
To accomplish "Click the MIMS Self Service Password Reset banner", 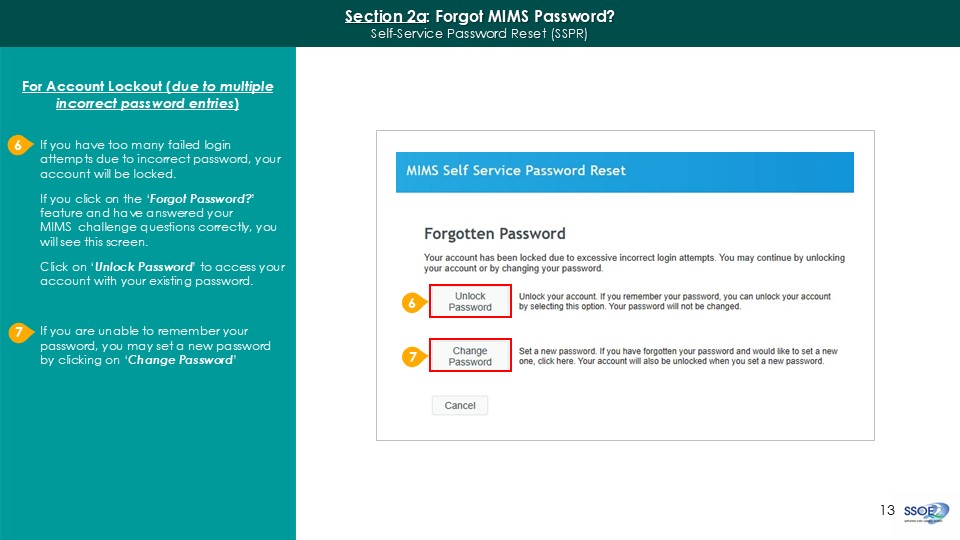I will [624, 171].
